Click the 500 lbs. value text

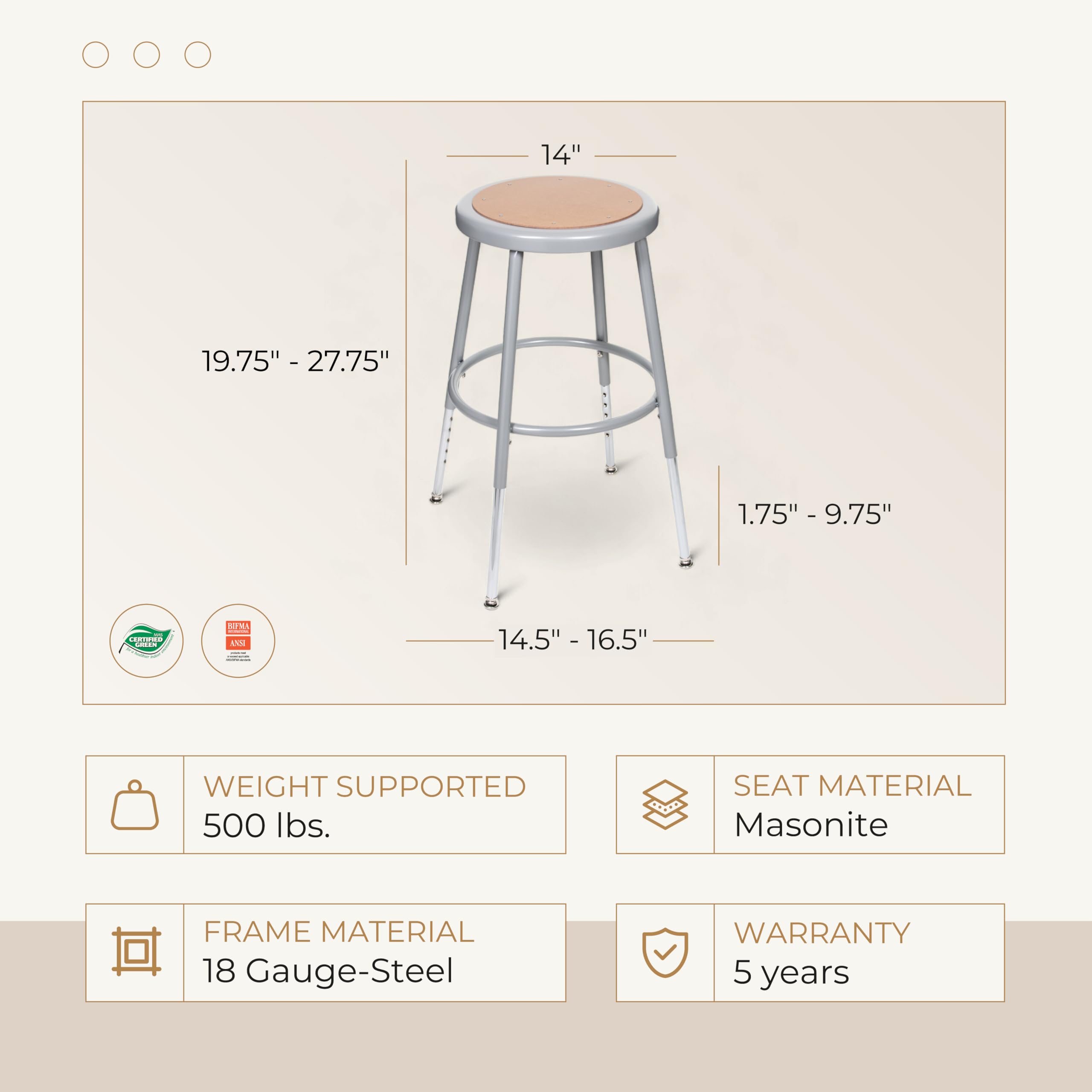click(x=266, y=826)
